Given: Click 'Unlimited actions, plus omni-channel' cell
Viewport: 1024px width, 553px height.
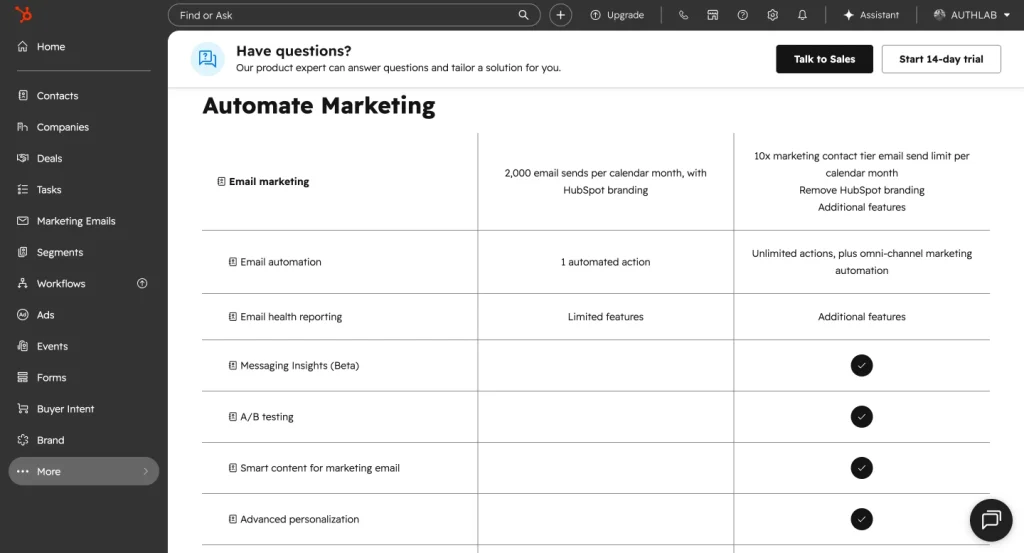Looking at the screenshot, I should [861, 262].
